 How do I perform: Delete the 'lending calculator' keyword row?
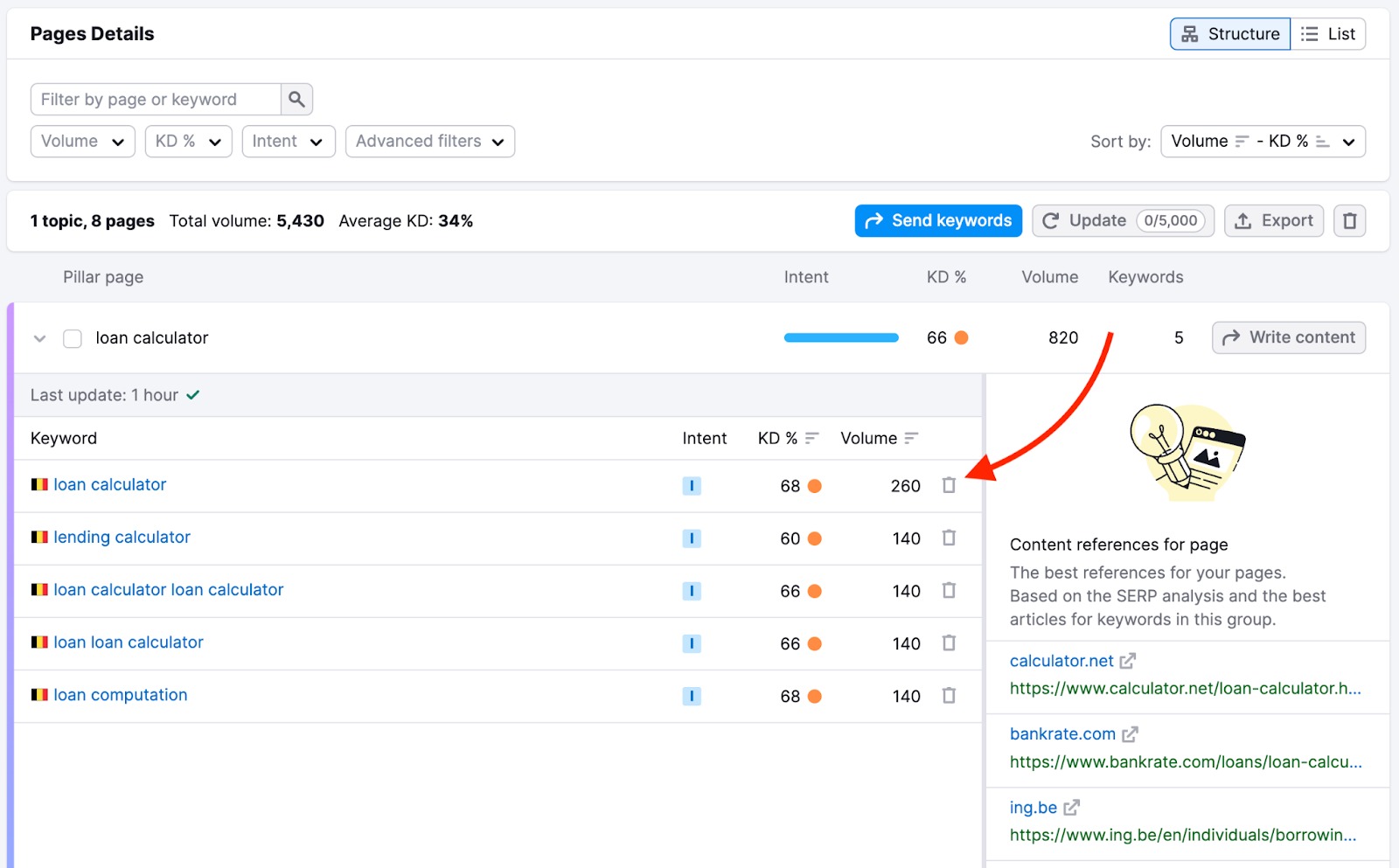coord(949,538)
